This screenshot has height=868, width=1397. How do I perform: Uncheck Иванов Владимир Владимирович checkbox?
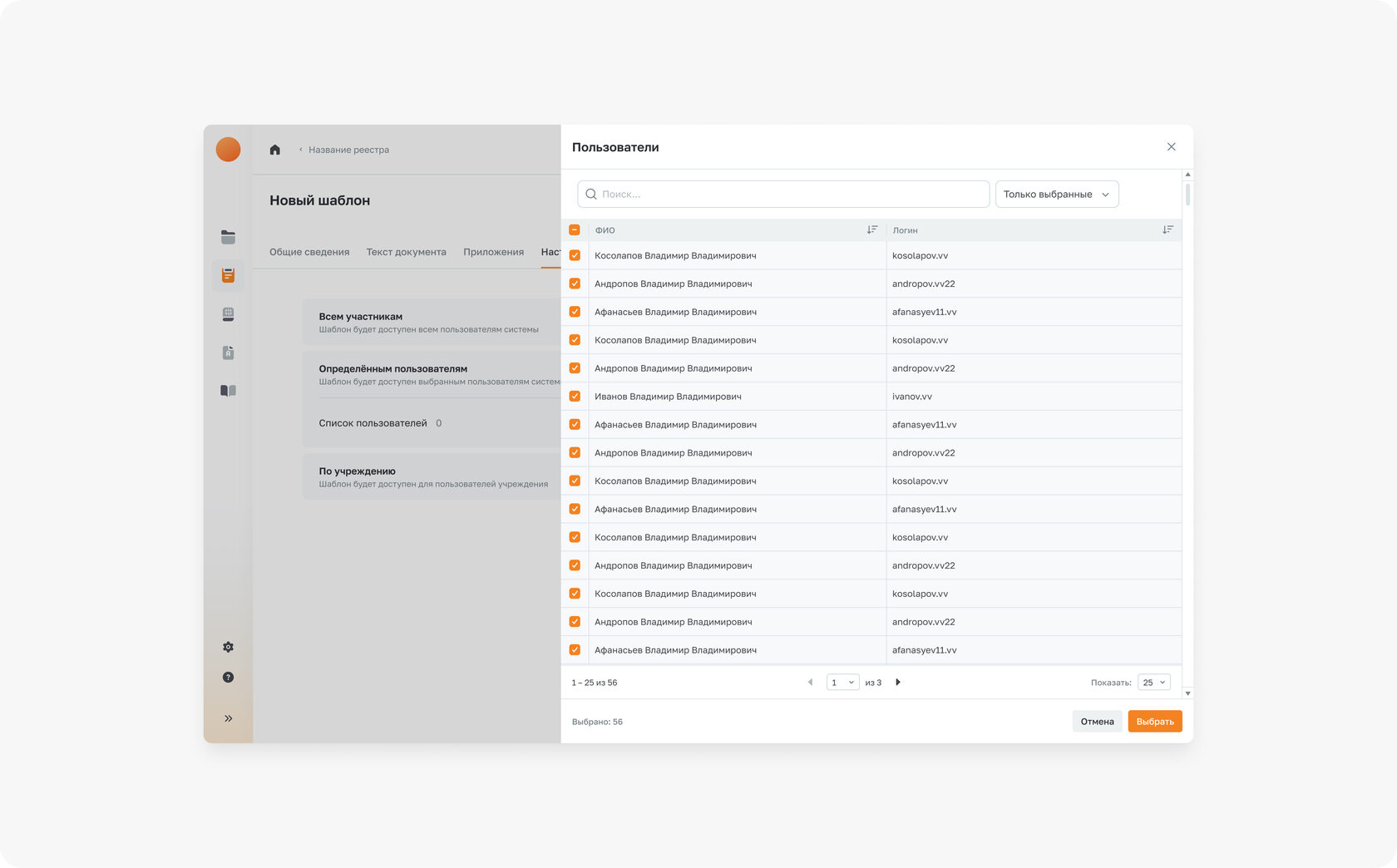point(575,397)
